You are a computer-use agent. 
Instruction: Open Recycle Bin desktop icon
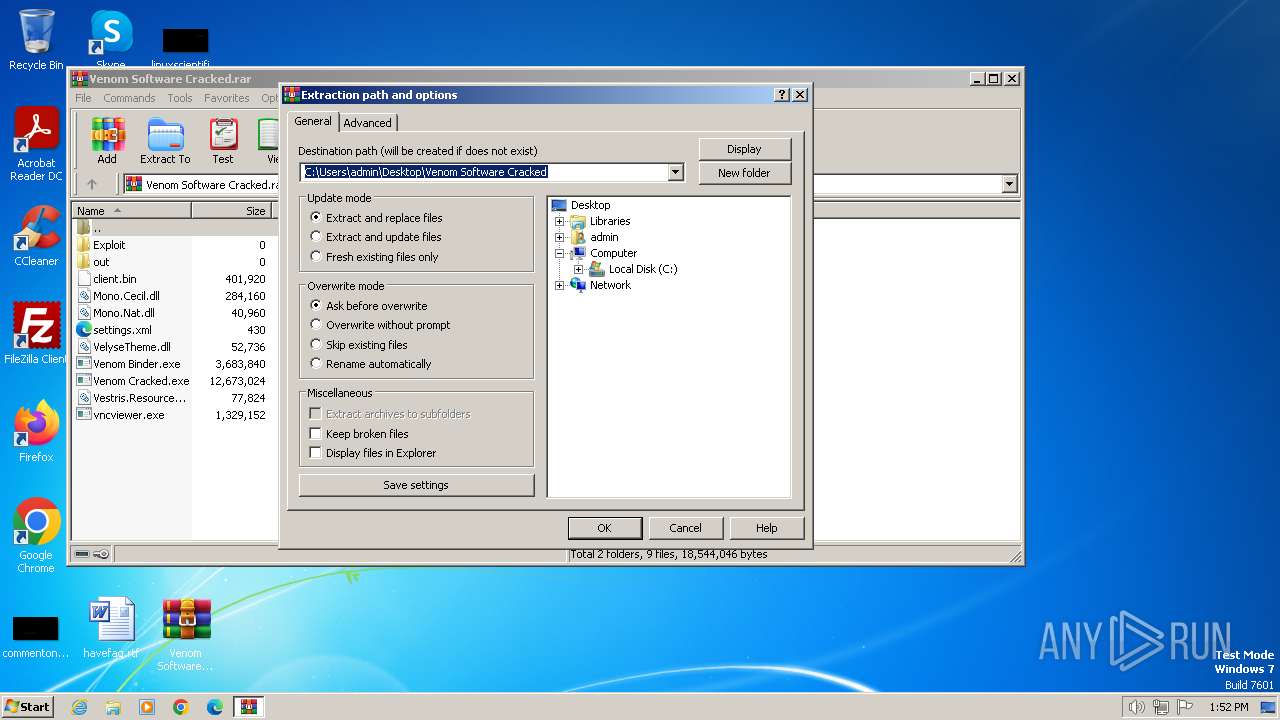[36, 40]
